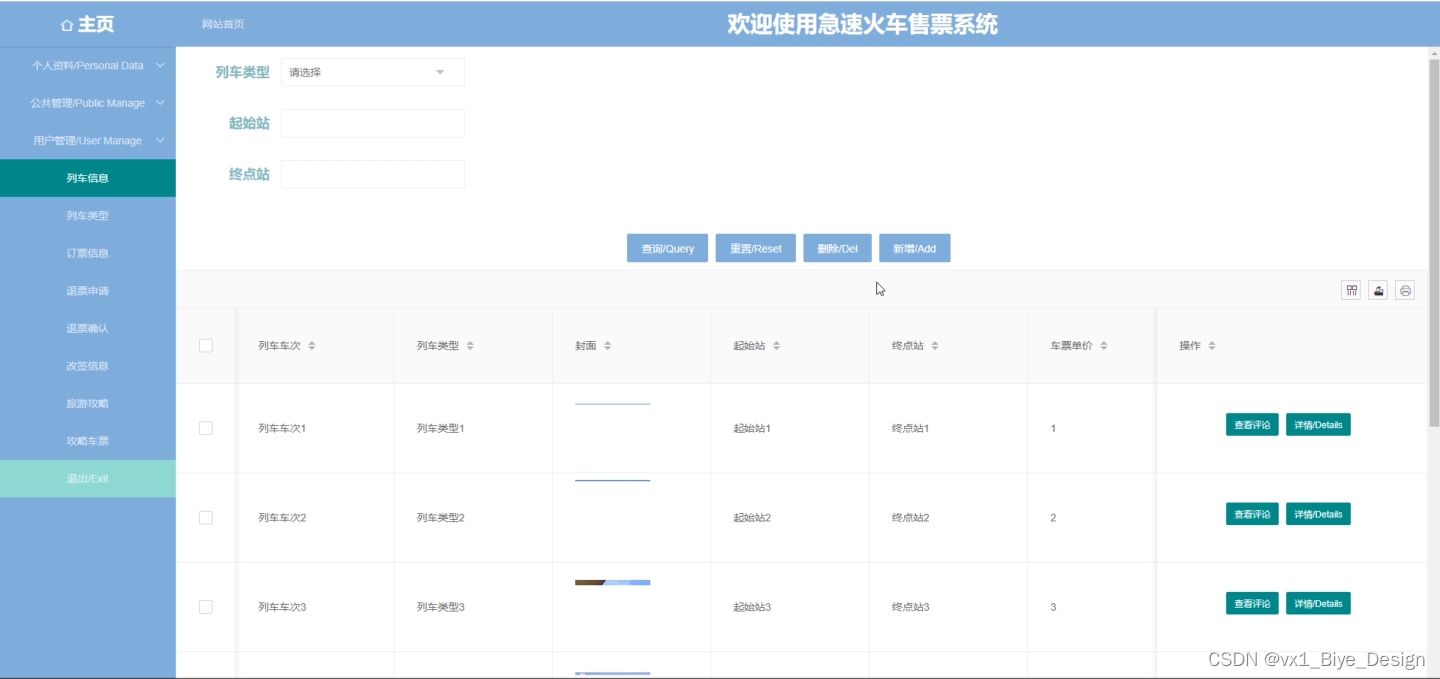Open 改签信息 sidebar item

pyautogui.click(x=88, y=366)
